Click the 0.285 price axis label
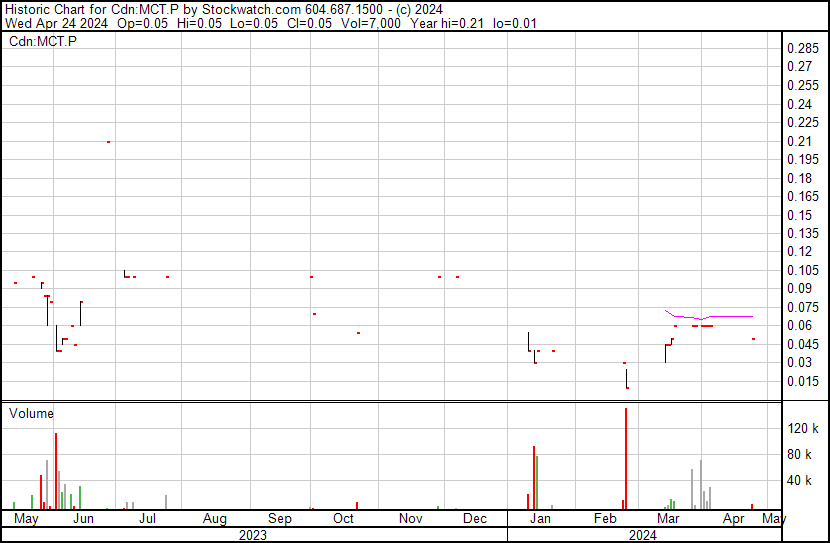This screenshot has width=830, height=543. coord(802,48)
